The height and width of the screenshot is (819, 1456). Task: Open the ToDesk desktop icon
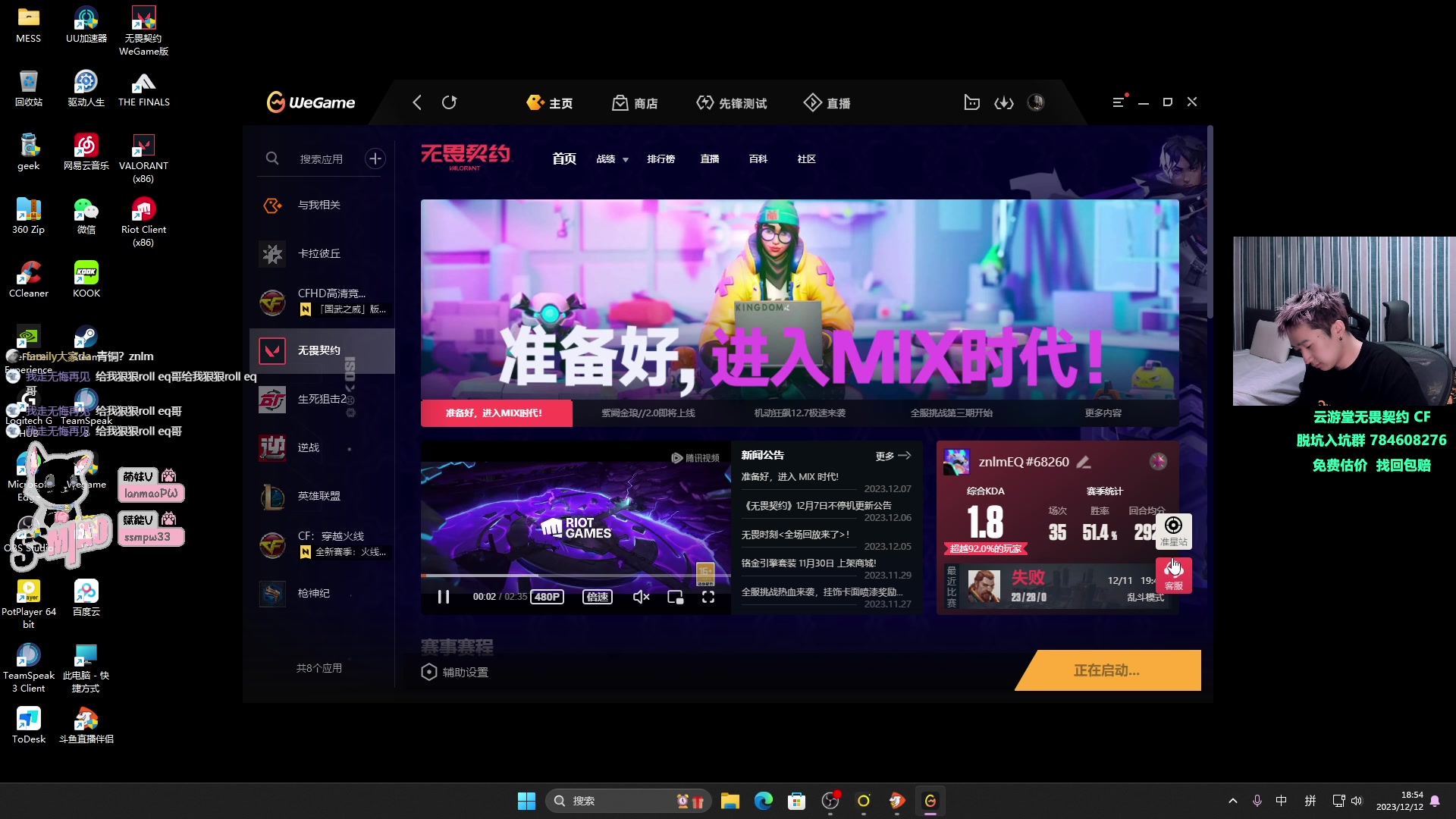pyautogui.click(x=29, y=725)
